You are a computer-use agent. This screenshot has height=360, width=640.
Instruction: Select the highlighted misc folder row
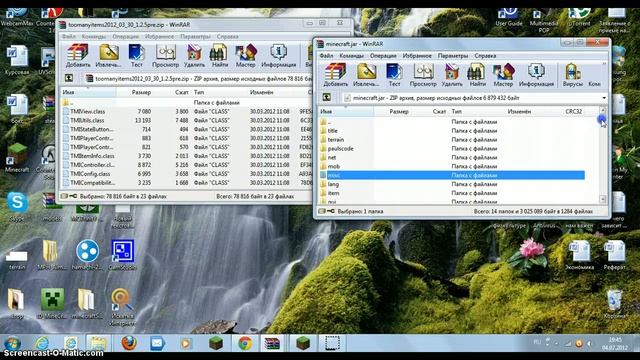[x=451, y=175]
